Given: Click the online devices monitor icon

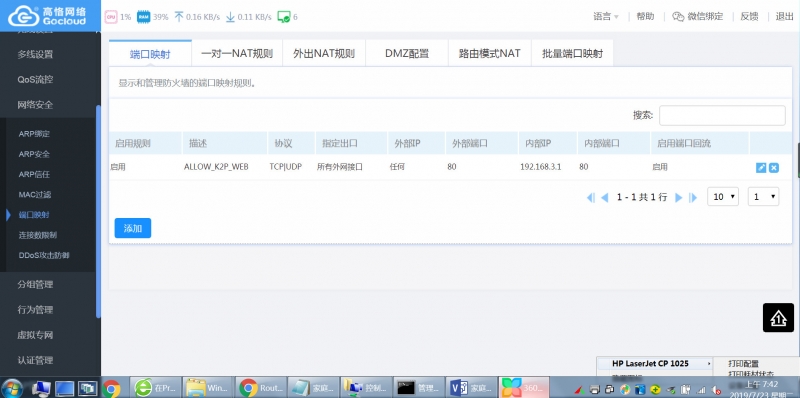Looking at the screenshot, I should click(x=284, y=17).
